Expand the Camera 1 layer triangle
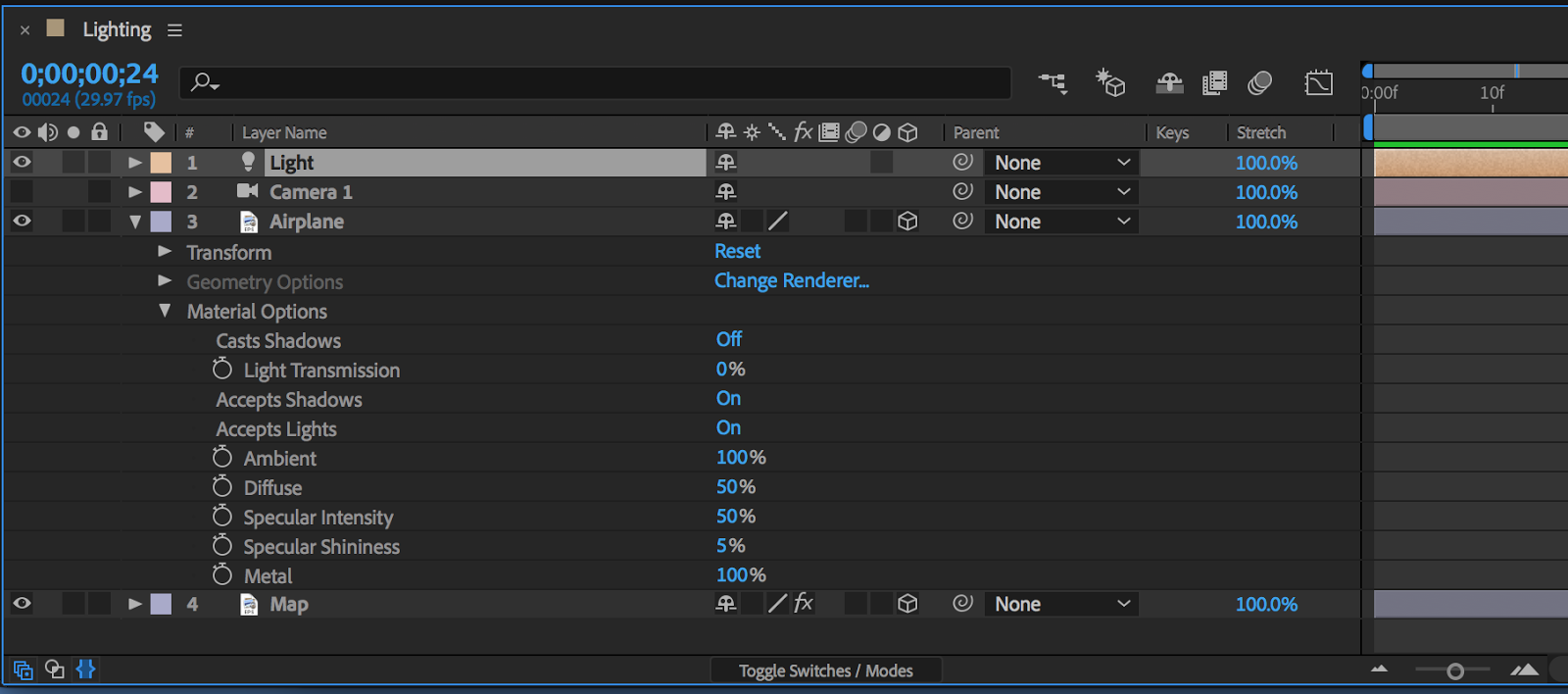 pyautogui.click(x=135, y=192)
